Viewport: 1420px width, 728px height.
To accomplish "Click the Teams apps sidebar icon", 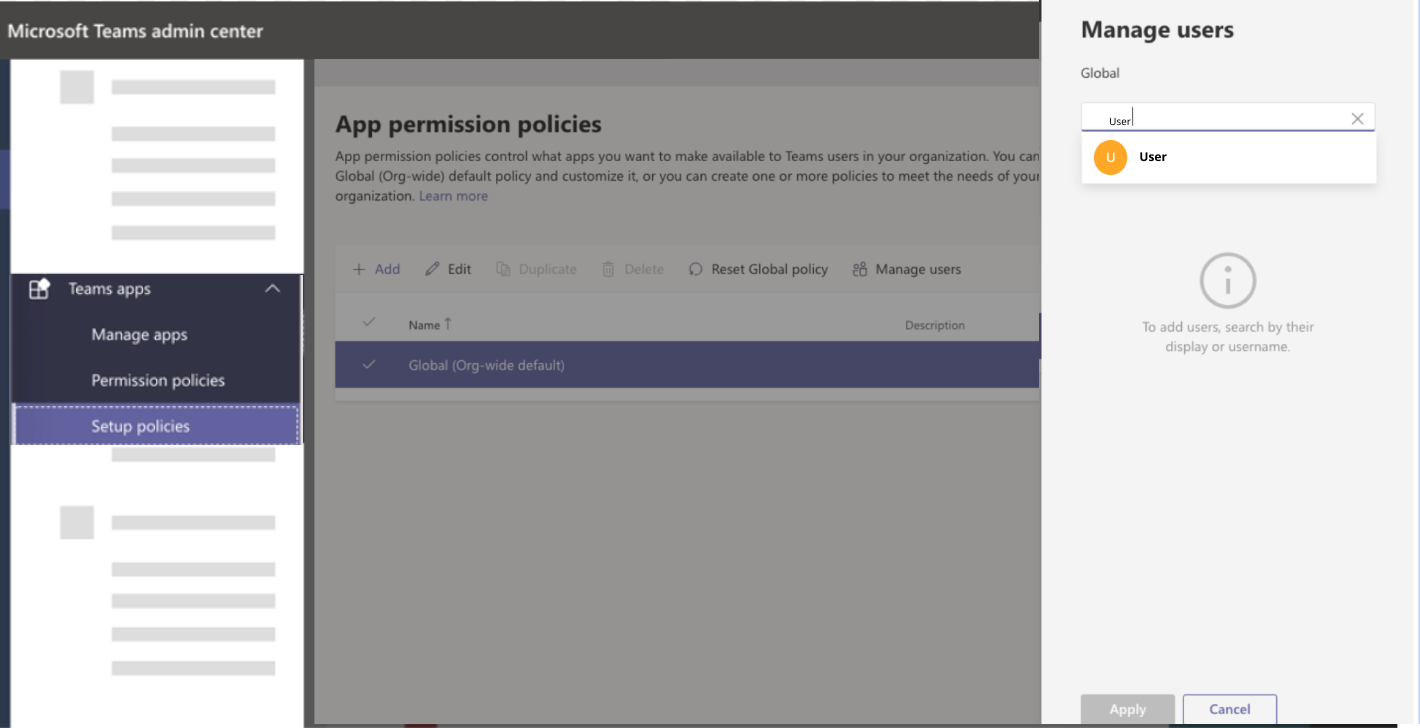I will click(38, 288).
